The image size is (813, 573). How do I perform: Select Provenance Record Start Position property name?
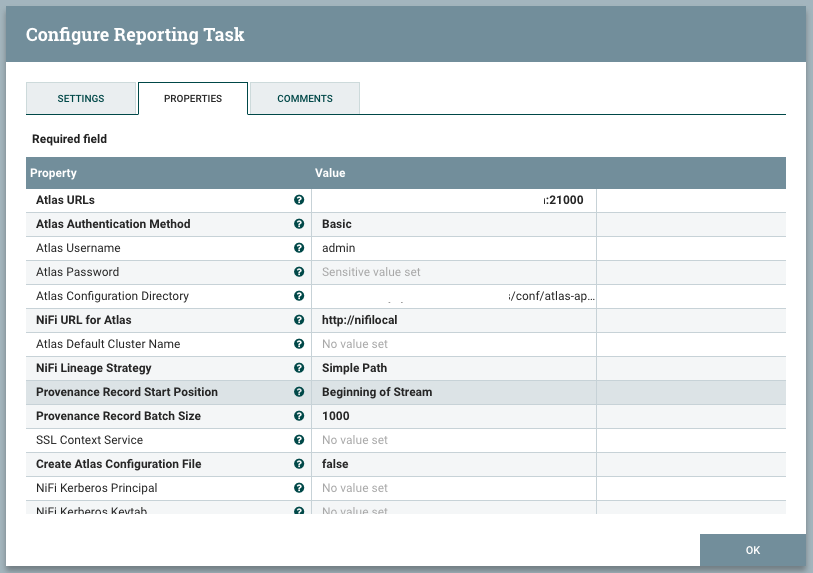[127, 392]
